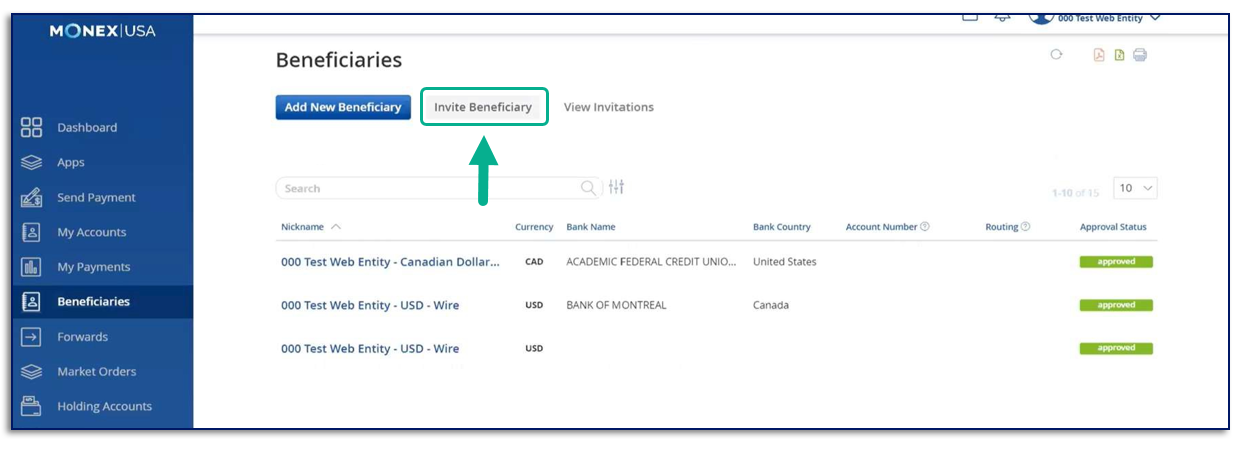Viewport: 1243px width, 449px height.
Task: Go to Dashboard in the sidebar
Action: pos(87,128)
